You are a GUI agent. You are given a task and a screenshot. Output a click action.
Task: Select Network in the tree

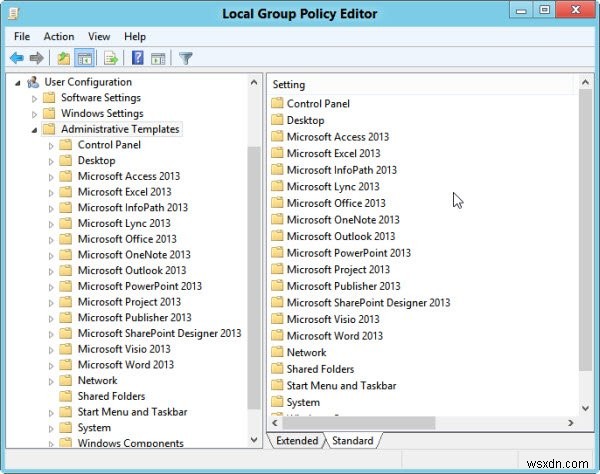coord(98,380)
